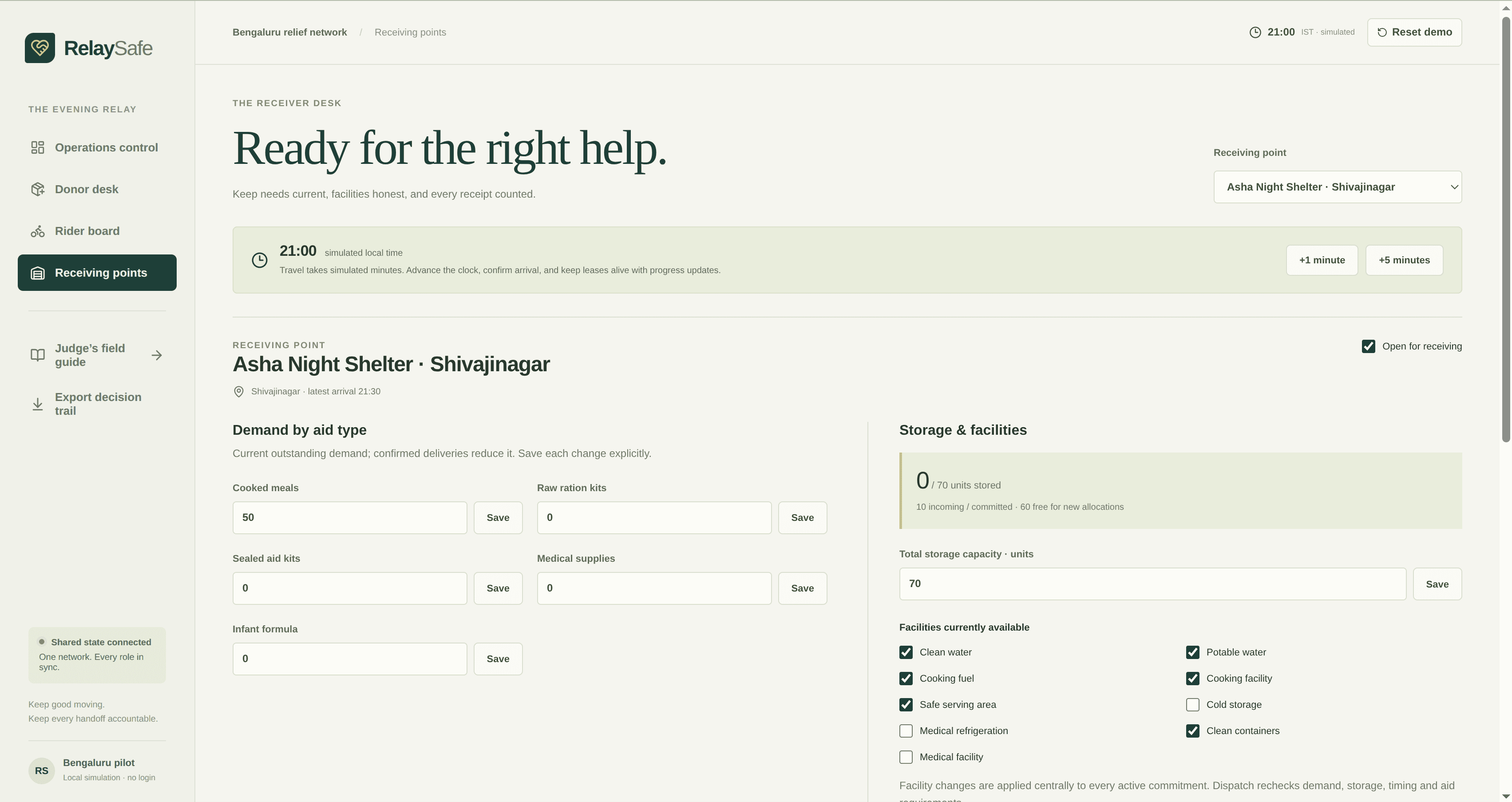Uncheck the Clean containers facility
This screenshot has width=1512, height=802.
[1192, 731]
